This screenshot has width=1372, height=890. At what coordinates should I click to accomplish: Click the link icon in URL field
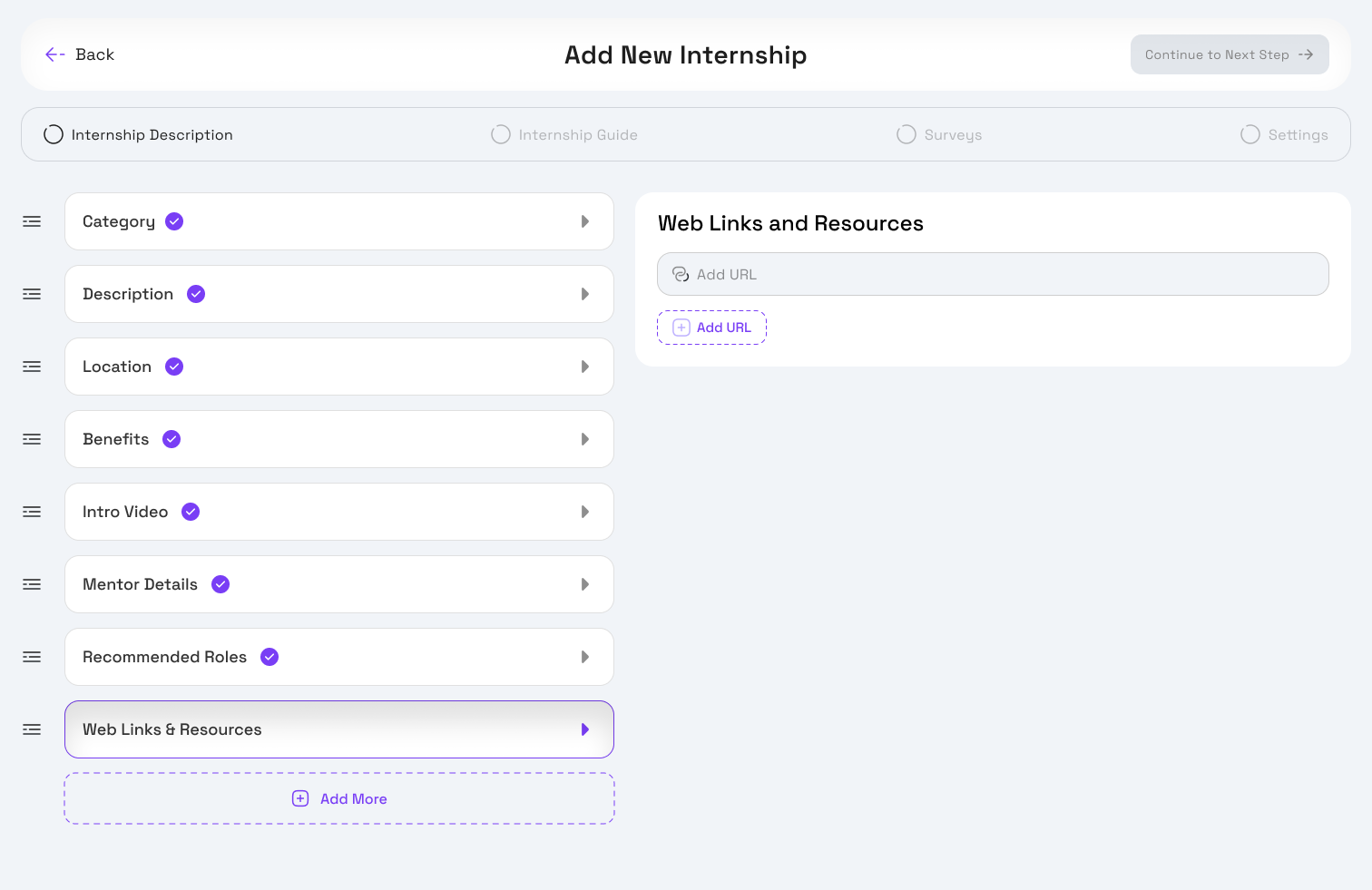pos(681,274)
